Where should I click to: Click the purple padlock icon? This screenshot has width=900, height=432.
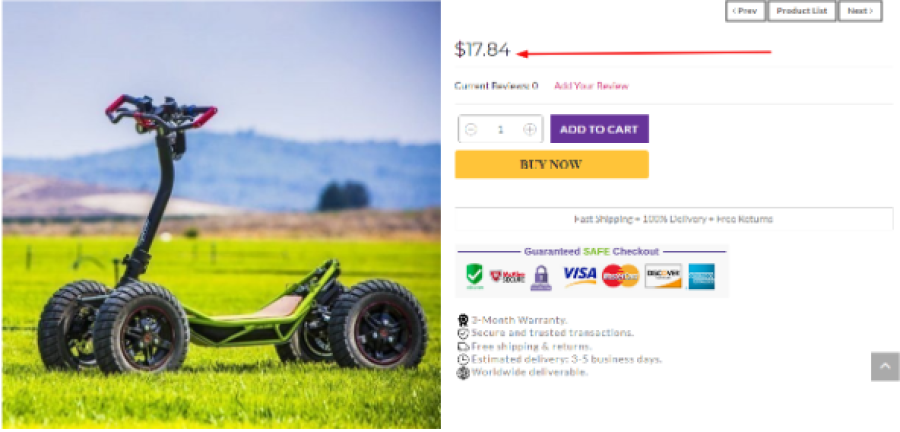tap(541, 277)
